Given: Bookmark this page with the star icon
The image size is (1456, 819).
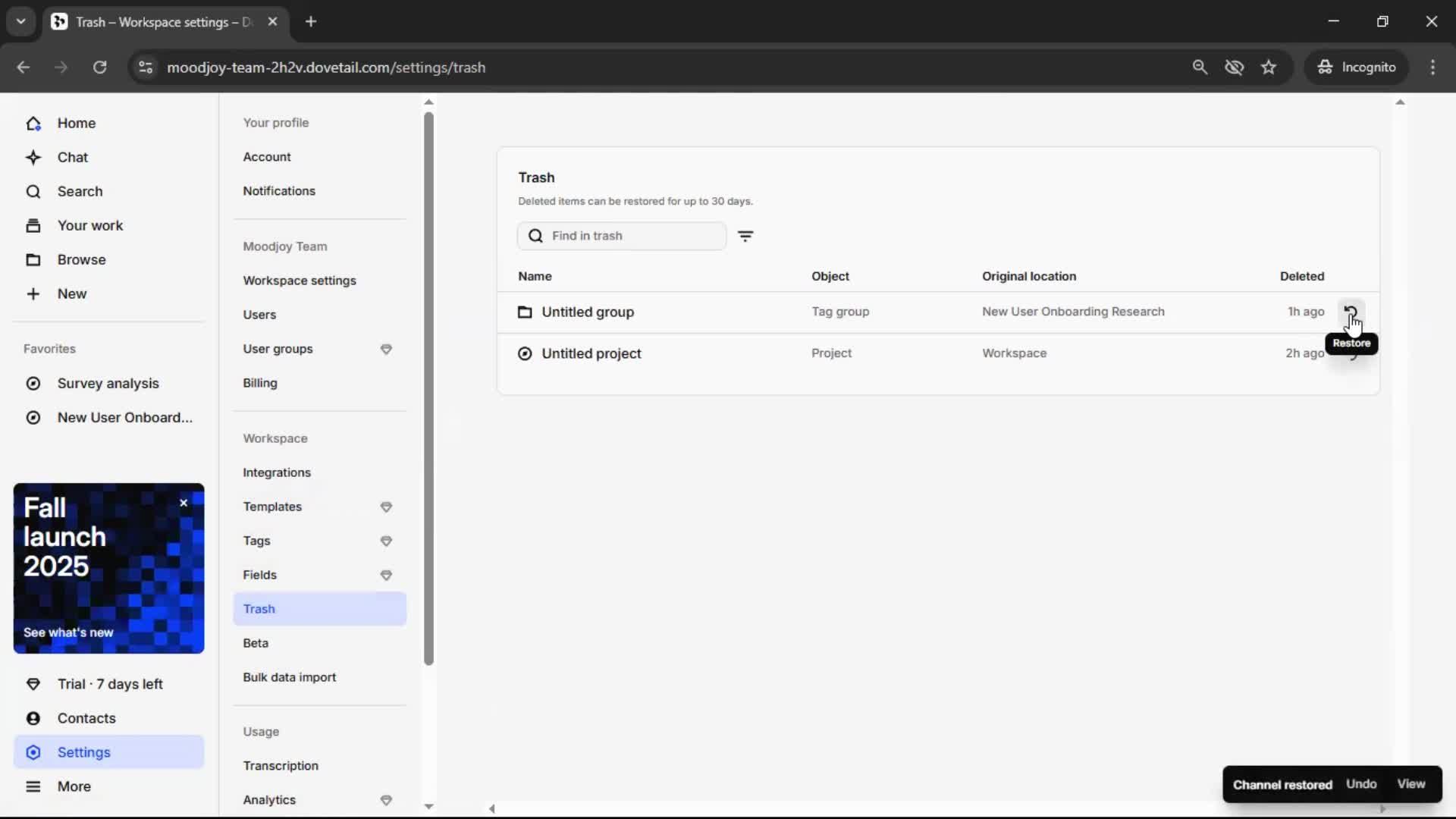Looking at the screenshot, I should pyautogui.click(x=1269, y=67).
